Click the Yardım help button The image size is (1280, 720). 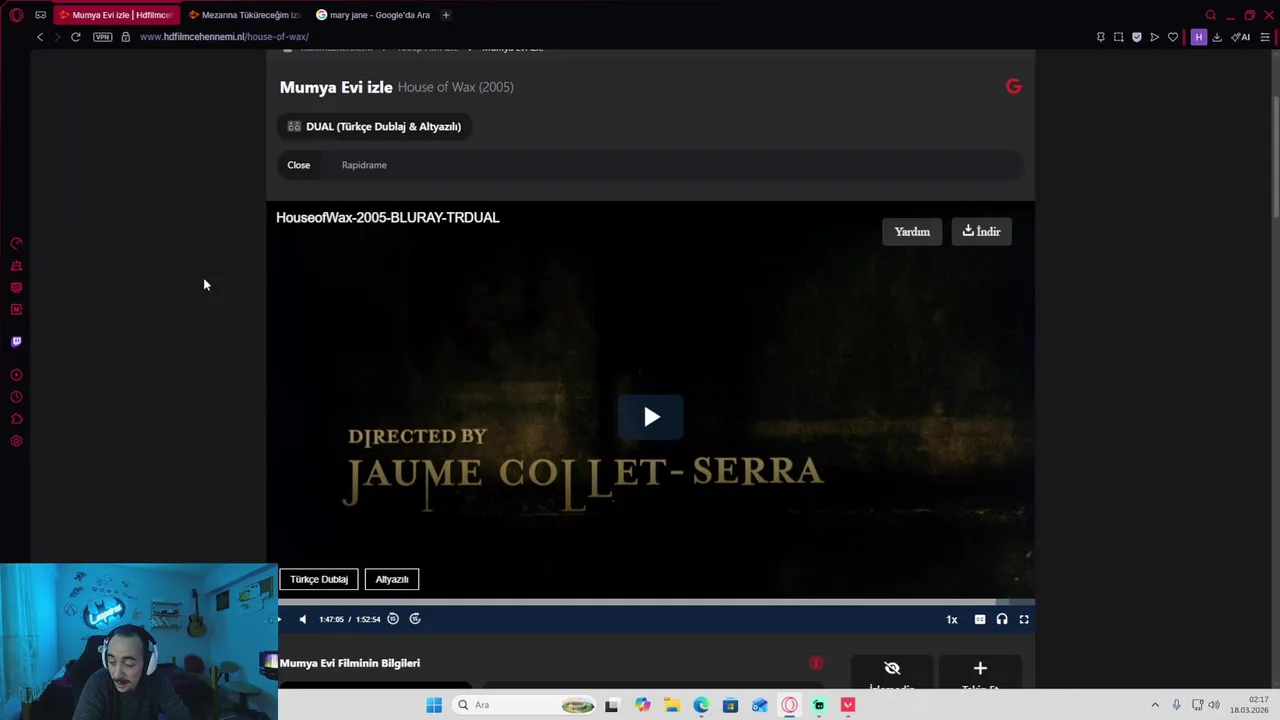coord(912,232)
